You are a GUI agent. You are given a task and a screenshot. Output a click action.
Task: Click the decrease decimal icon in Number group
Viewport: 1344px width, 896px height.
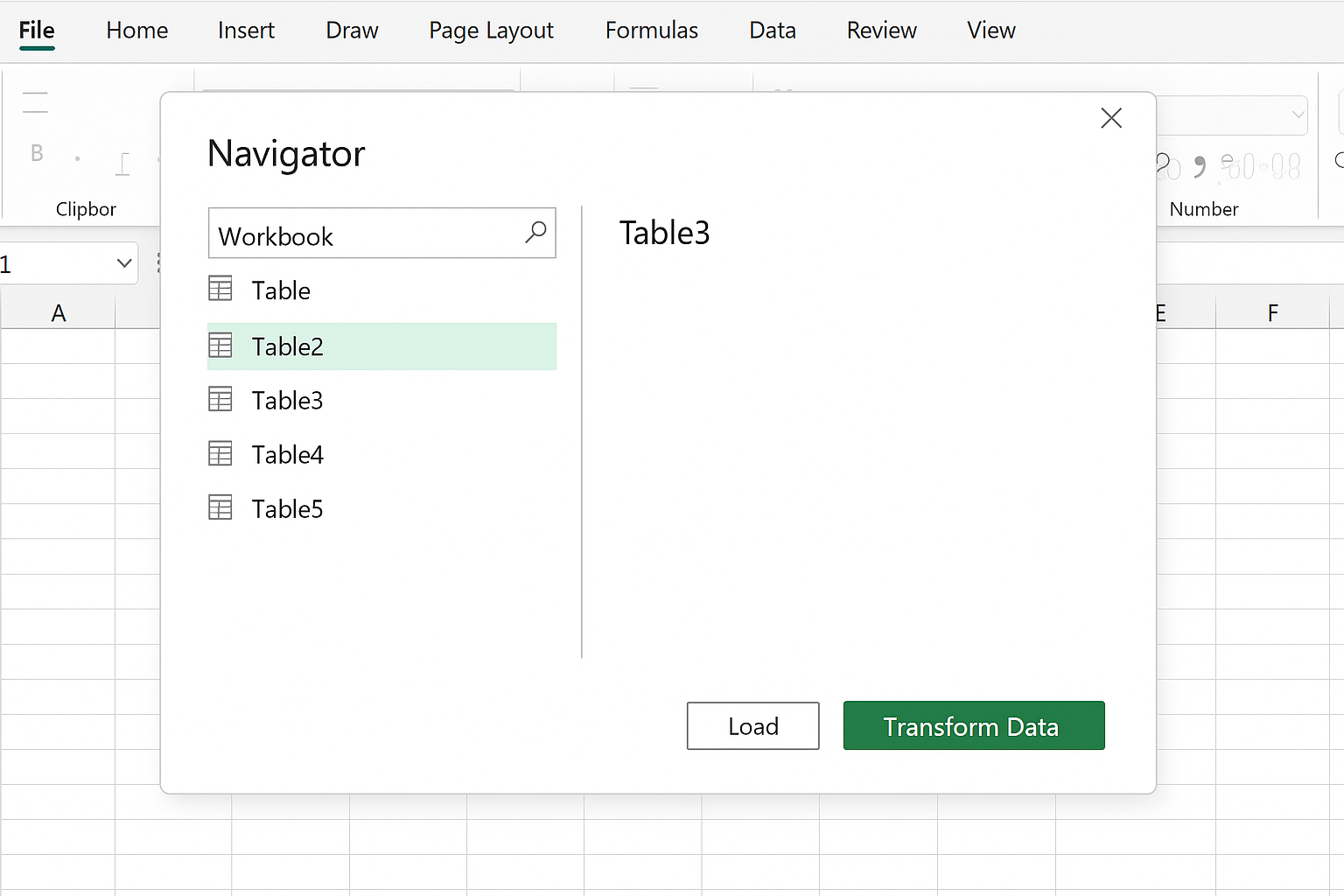tap(1285, 166)
